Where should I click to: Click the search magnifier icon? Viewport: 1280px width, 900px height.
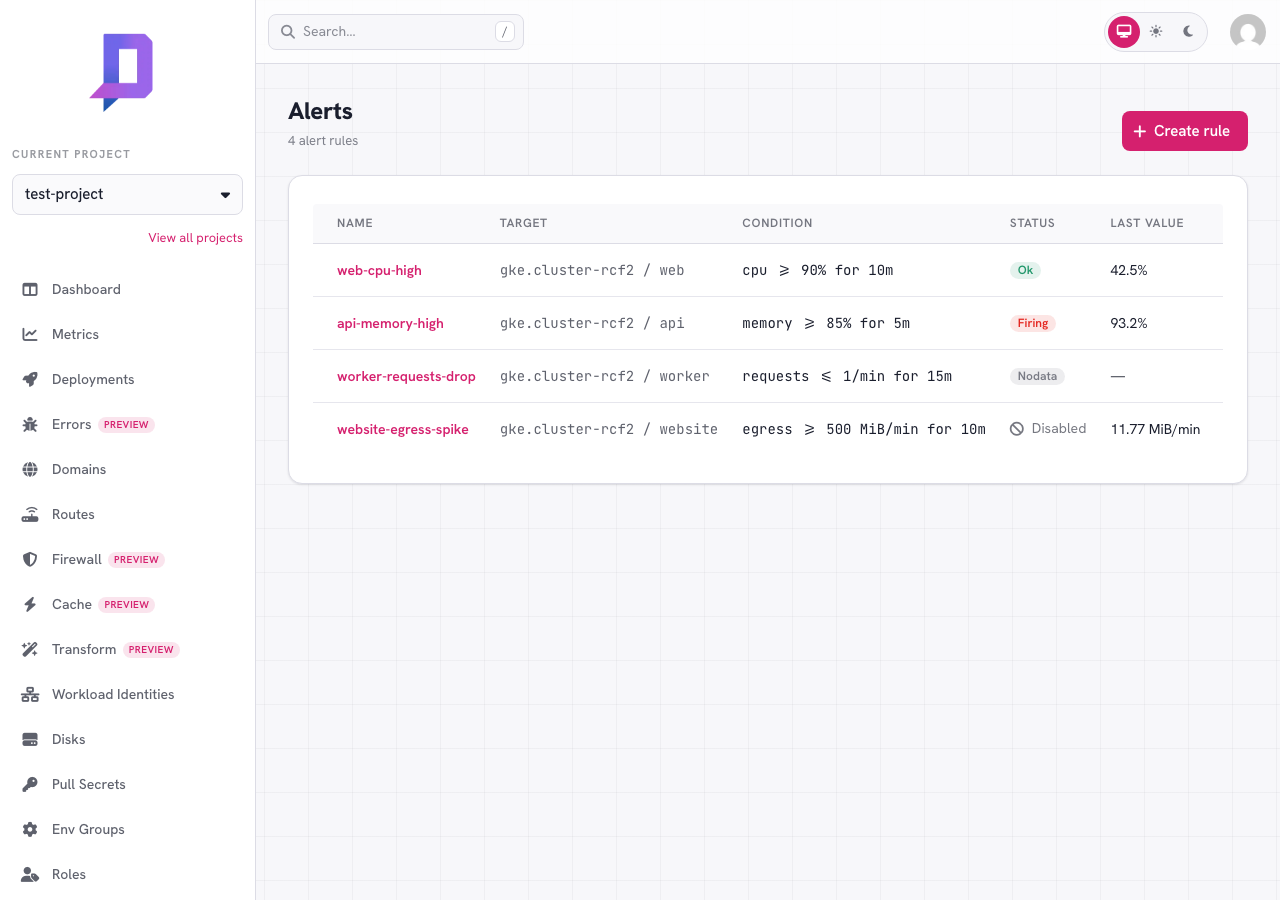(288, 32)
